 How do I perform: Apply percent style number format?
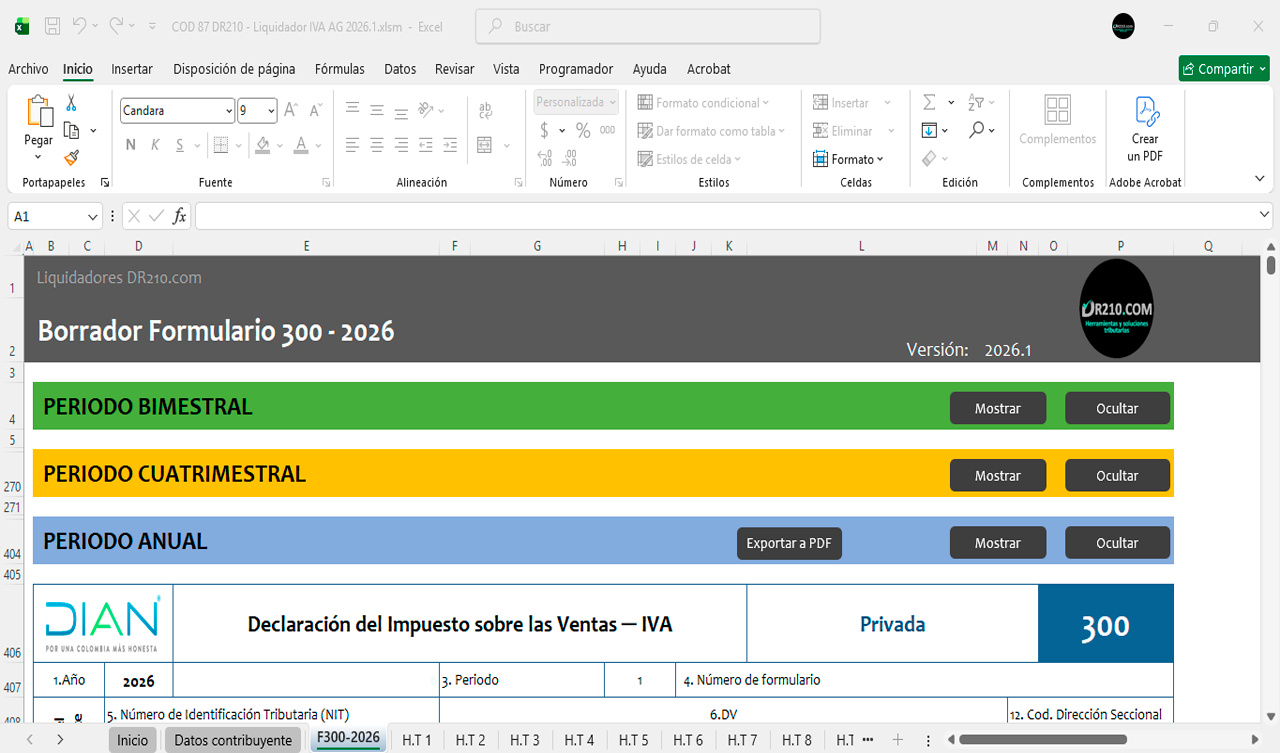[x=583, y=131]
